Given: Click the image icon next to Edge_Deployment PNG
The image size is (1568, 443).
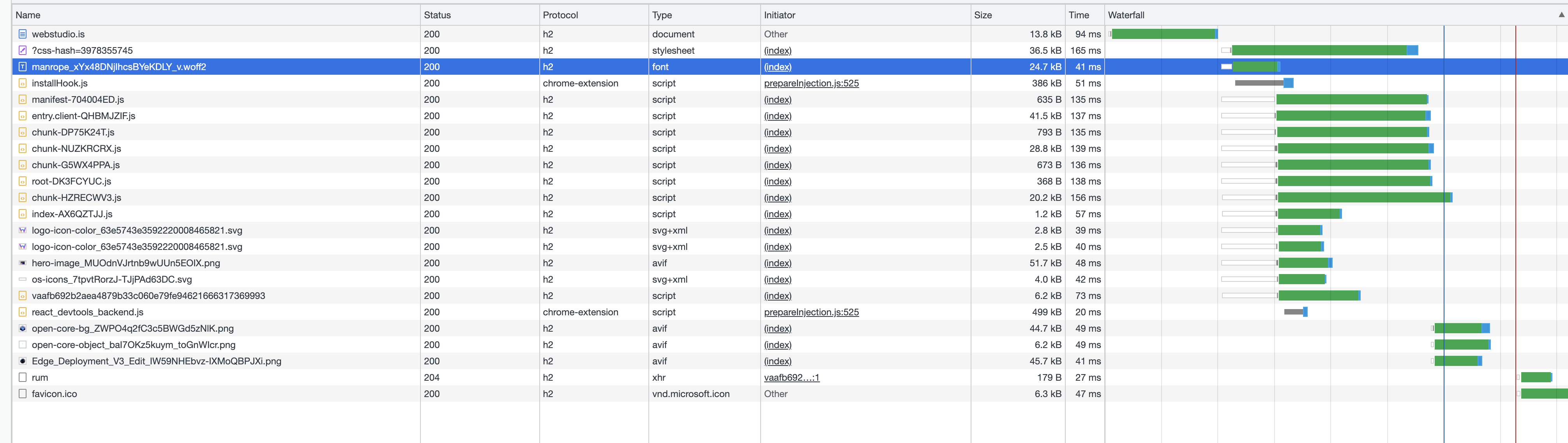Looking at the screenshot, I should [x=23, y=361].
